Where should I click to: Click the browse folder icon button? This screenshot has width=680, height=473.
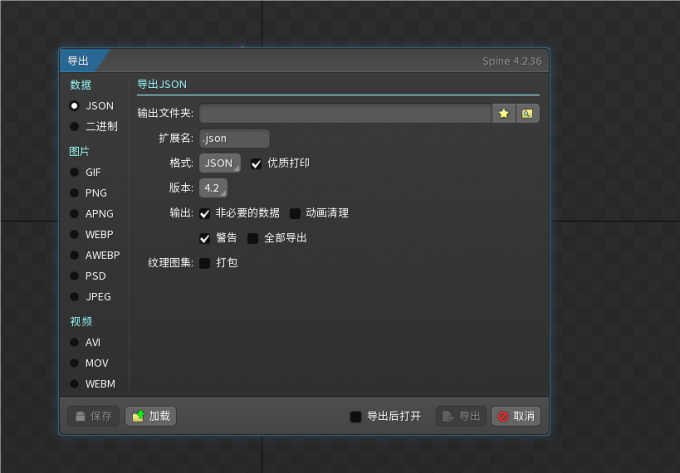(527, 113)
